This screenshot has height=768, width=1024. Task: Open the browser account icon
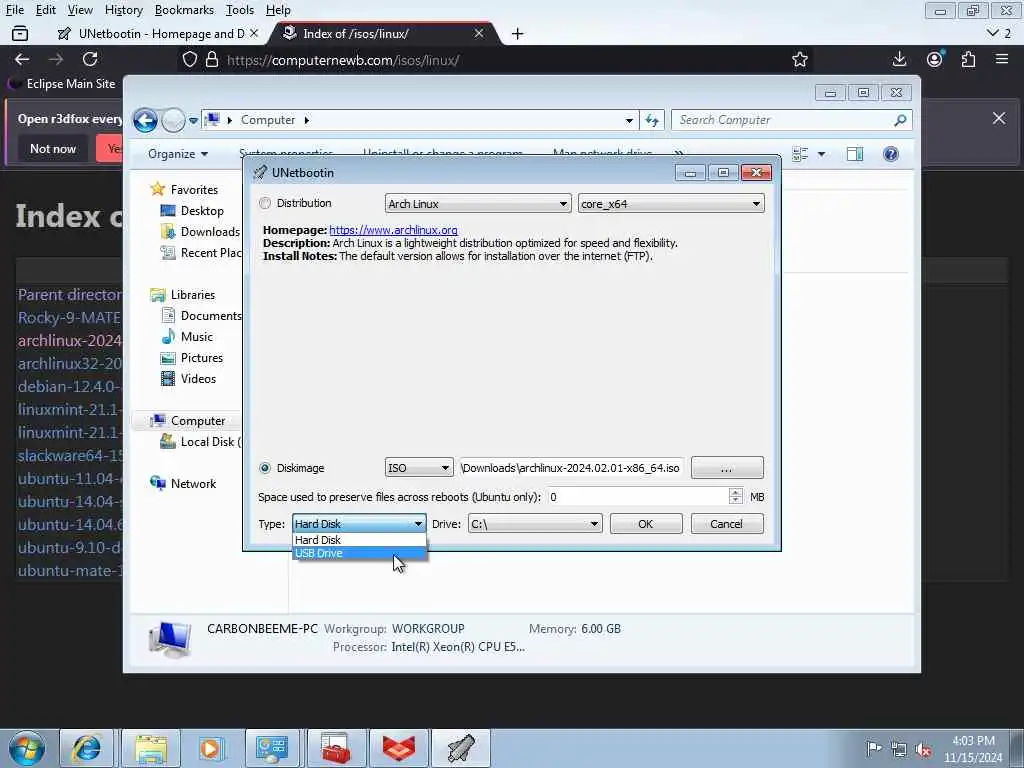pos(935,59)
